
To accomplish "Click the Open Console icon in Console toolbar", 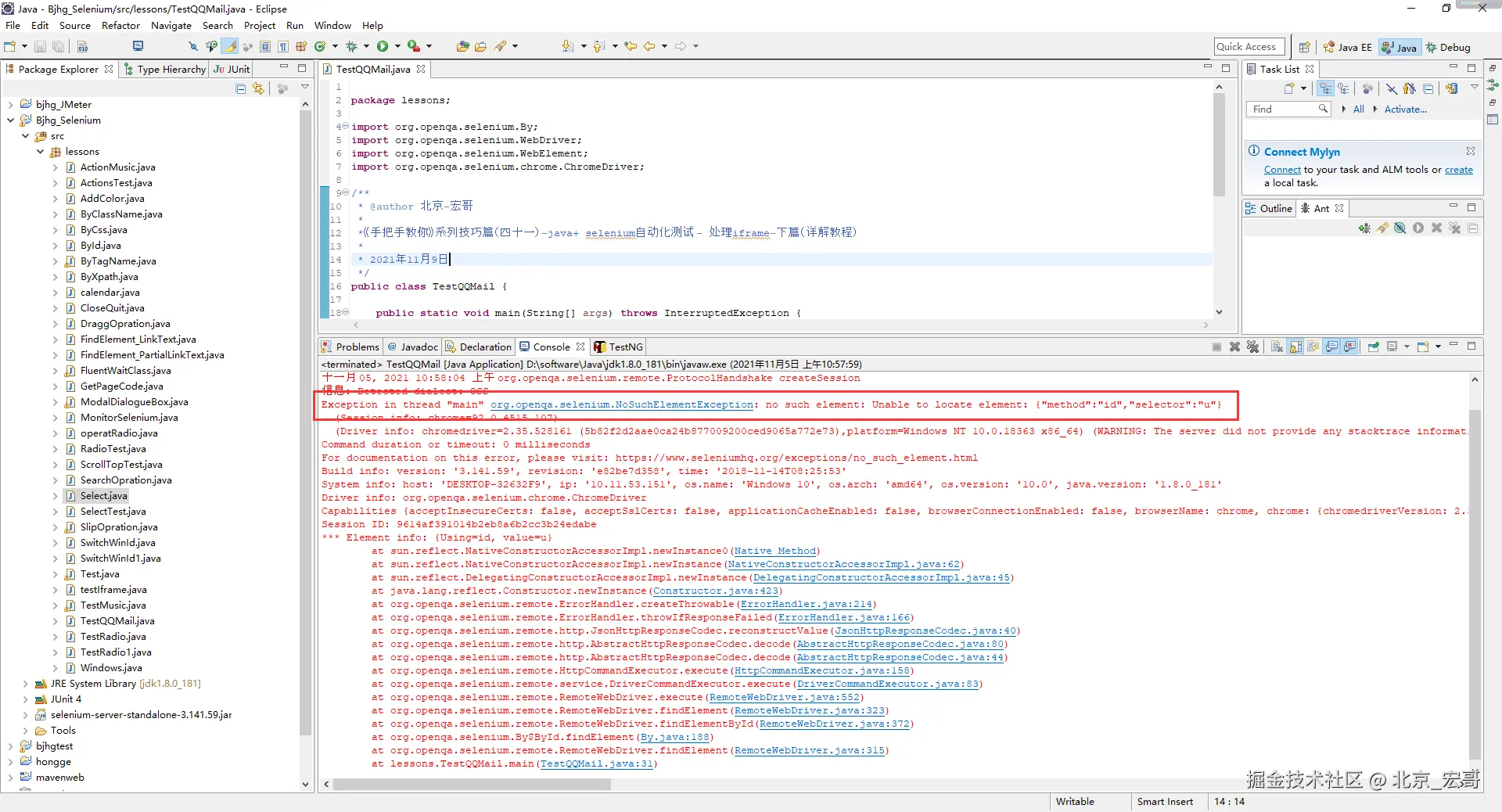I will click(1423, 347).
